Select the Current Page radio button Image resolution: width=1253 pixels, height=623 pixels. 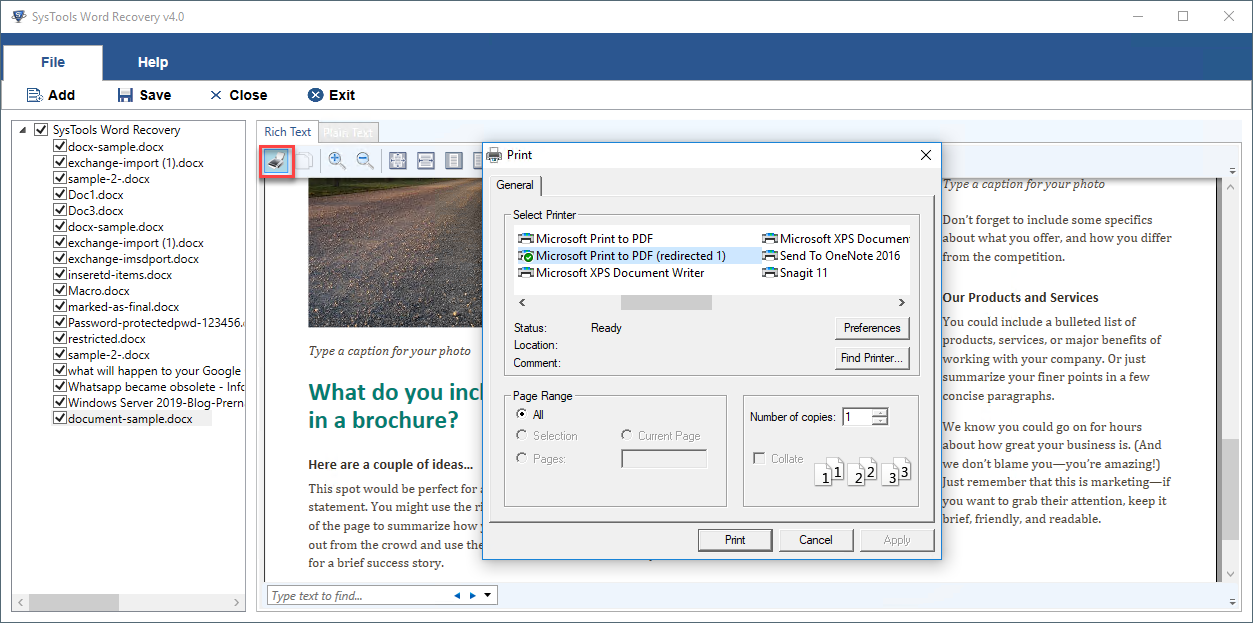coord(627,435)
